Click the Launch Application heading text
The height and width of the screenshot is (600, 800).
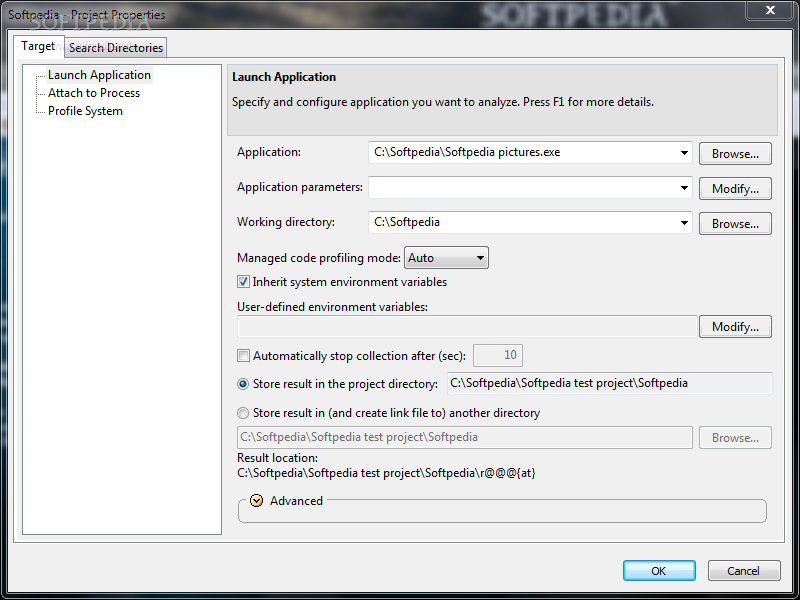click(284, 77)
